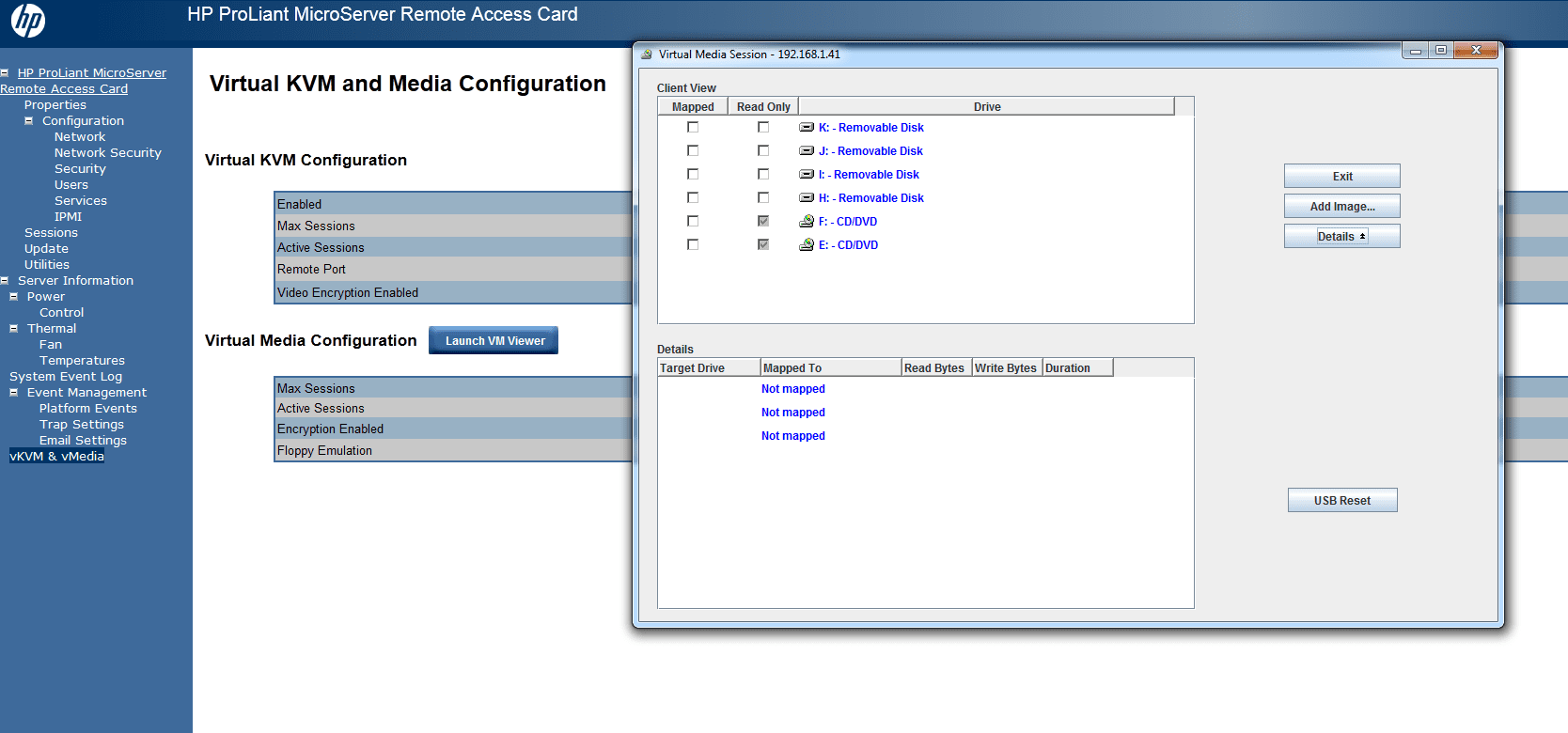Click the I: removable disk drive icon

(x=807, y=174)
